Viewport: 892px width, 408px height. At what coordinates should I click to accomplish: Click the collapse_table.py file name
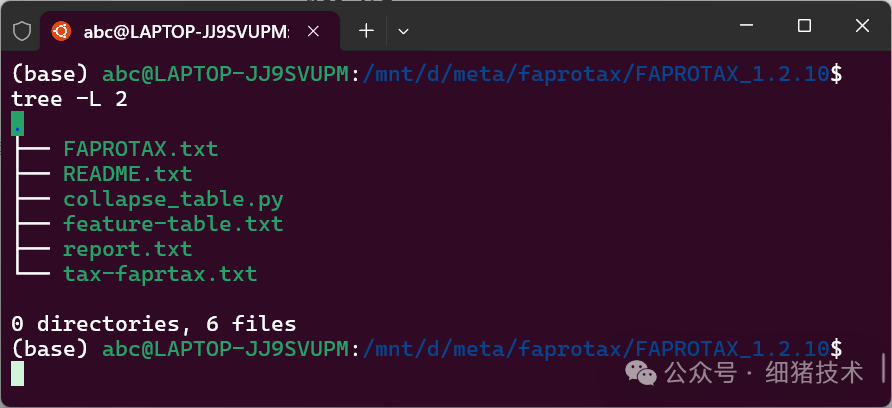pos(173,199)
